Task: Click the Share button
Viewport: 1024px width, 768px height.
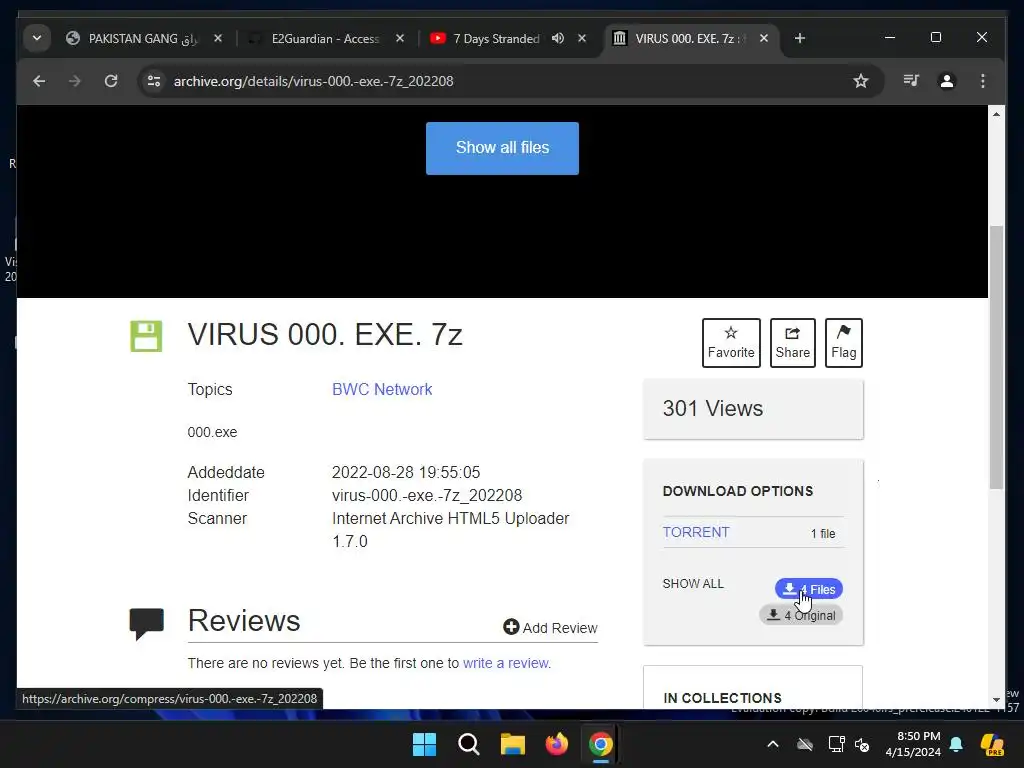Action: [792, 343]
